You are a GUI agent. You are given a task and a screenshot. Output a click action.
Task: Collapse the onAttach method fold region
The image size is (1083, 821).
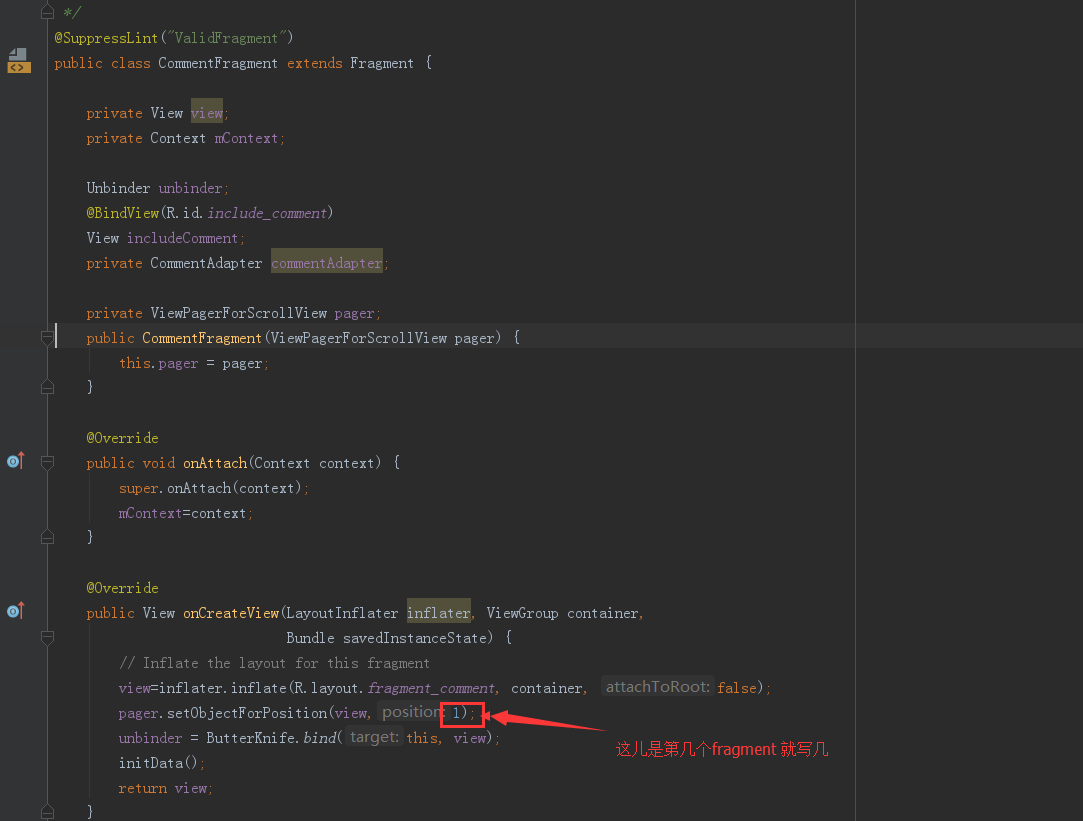(46, 463)
